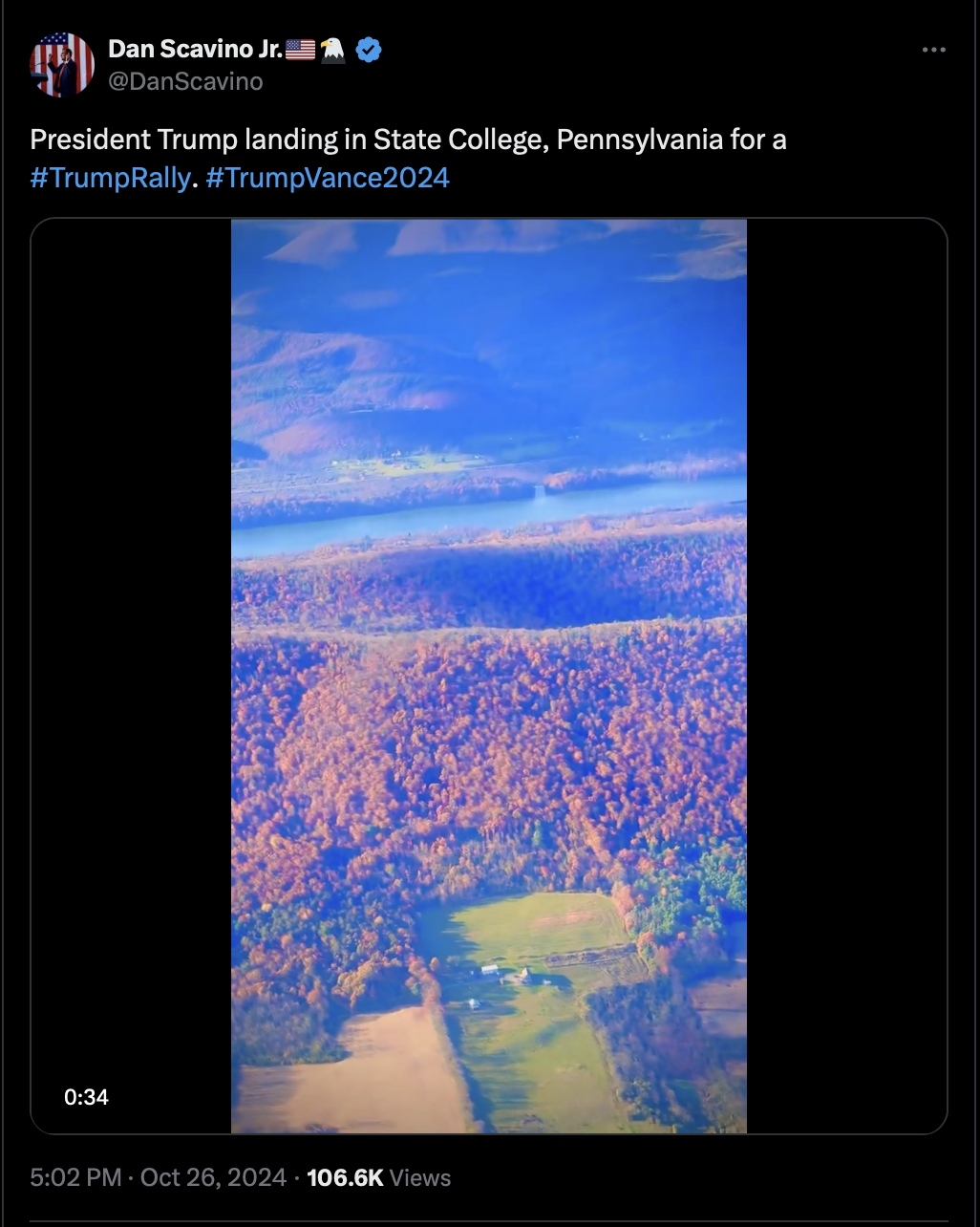The height and width of the screenshot is (1227, 980).
Task: Click the river in the video frame
Action: (x=489, y=519)
